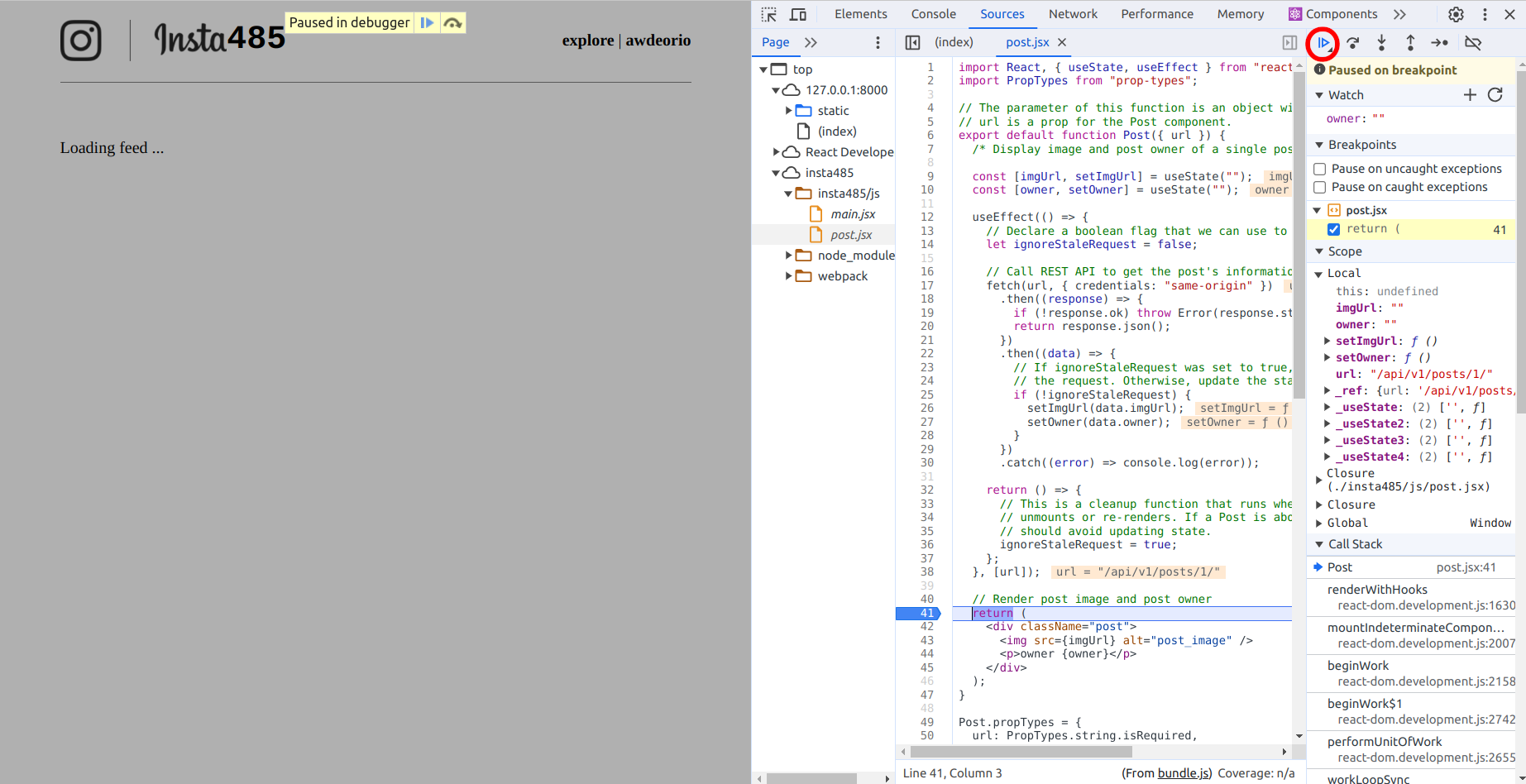Open the Memory tab
The image size is (1526, 784).
click(x=1240, y=14)
